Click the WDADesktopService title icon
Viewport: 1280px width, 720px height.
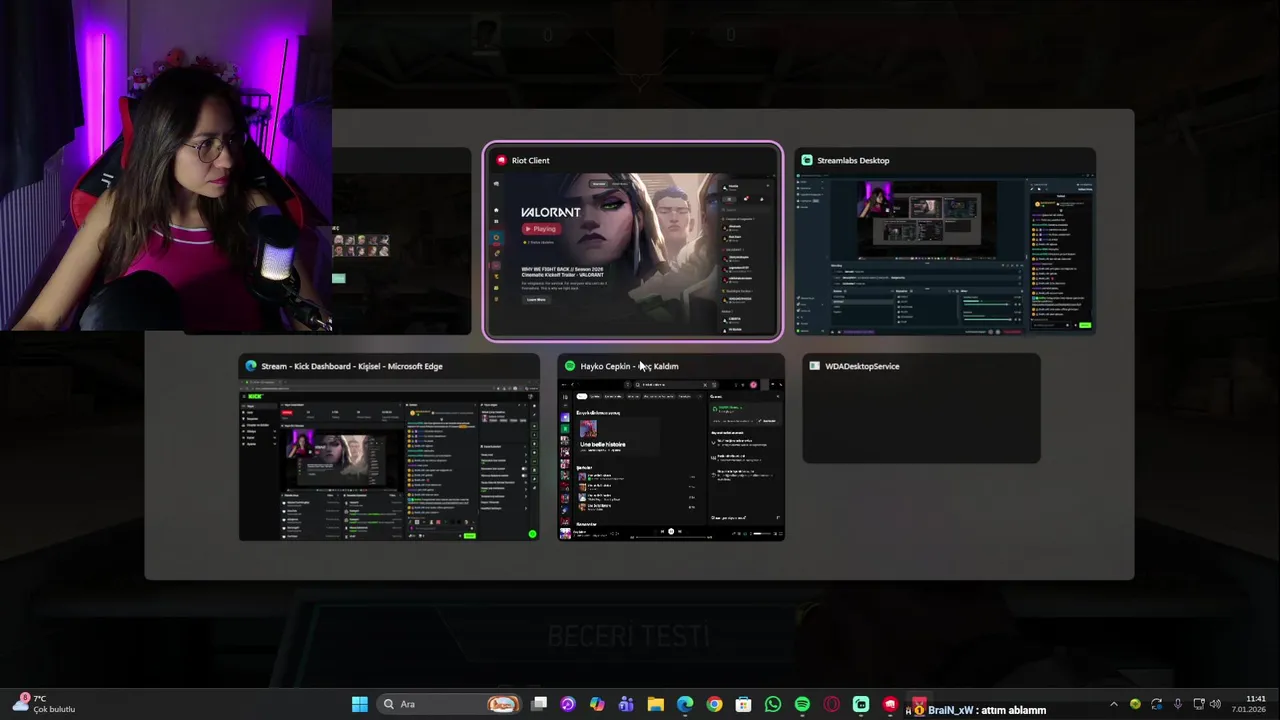point(814,366)
